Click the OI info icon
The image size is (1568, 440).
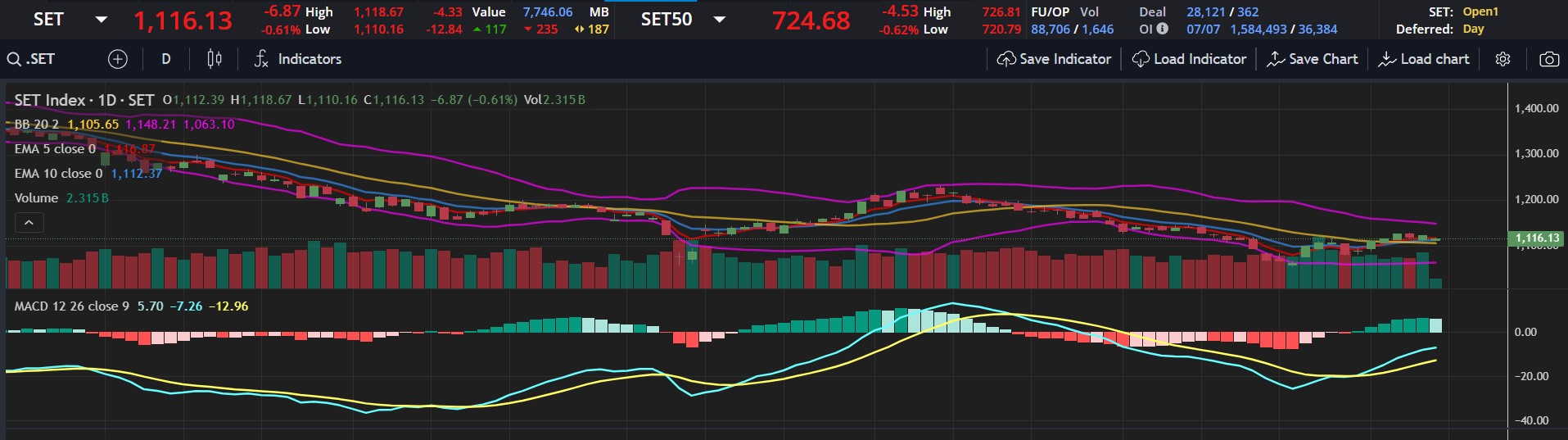pyautogui.click(x=1162, y=29)
